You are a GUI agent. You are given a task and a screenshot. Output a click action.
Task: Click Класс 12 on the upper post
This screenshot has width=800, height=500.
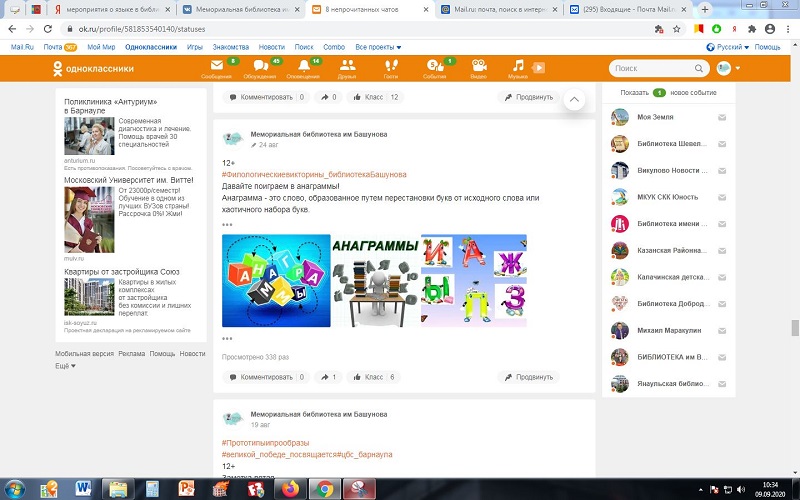point(375,97)
